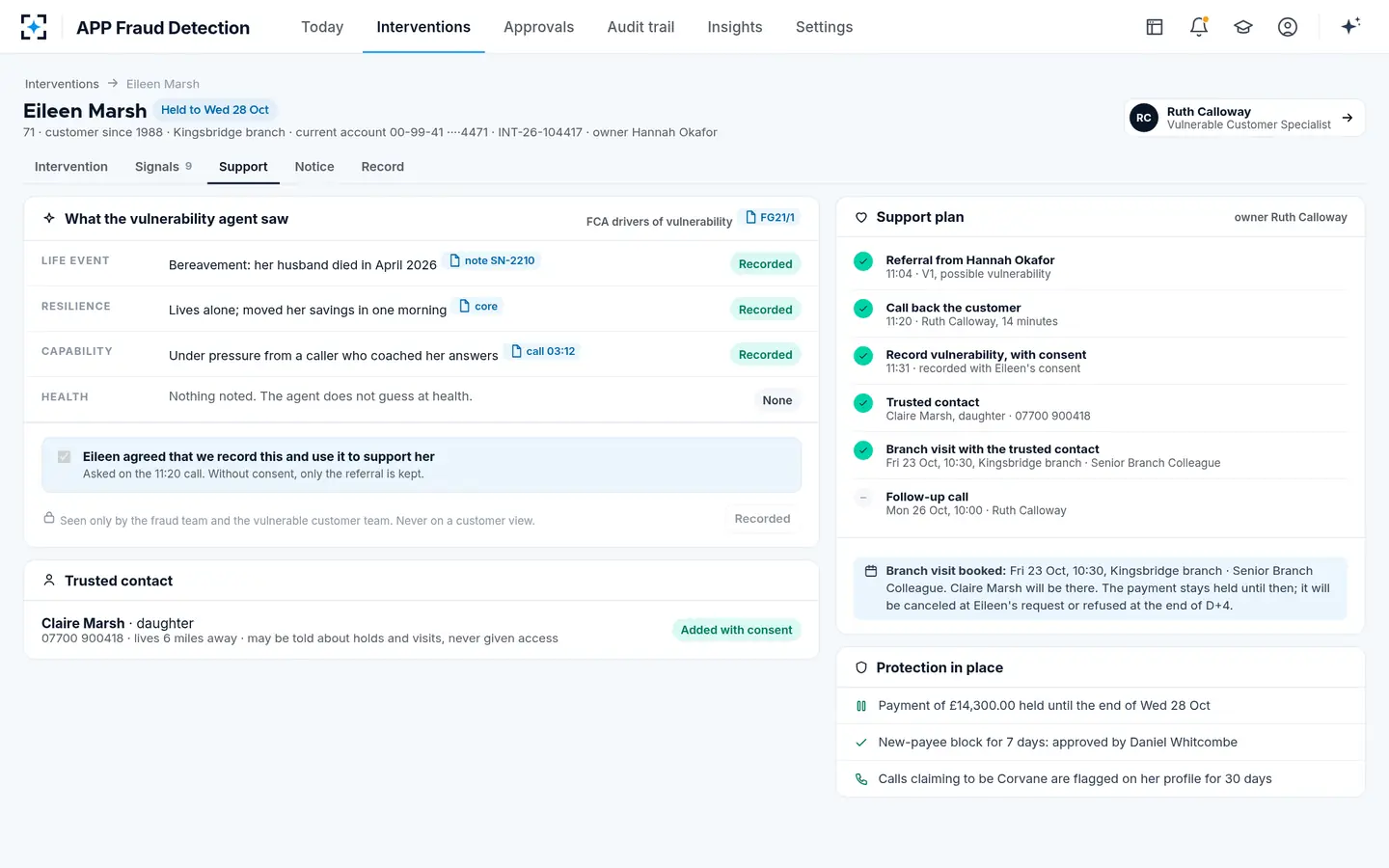
Task: Click the phone icon beside Corvane calls flag
Action: pos(861,779)
